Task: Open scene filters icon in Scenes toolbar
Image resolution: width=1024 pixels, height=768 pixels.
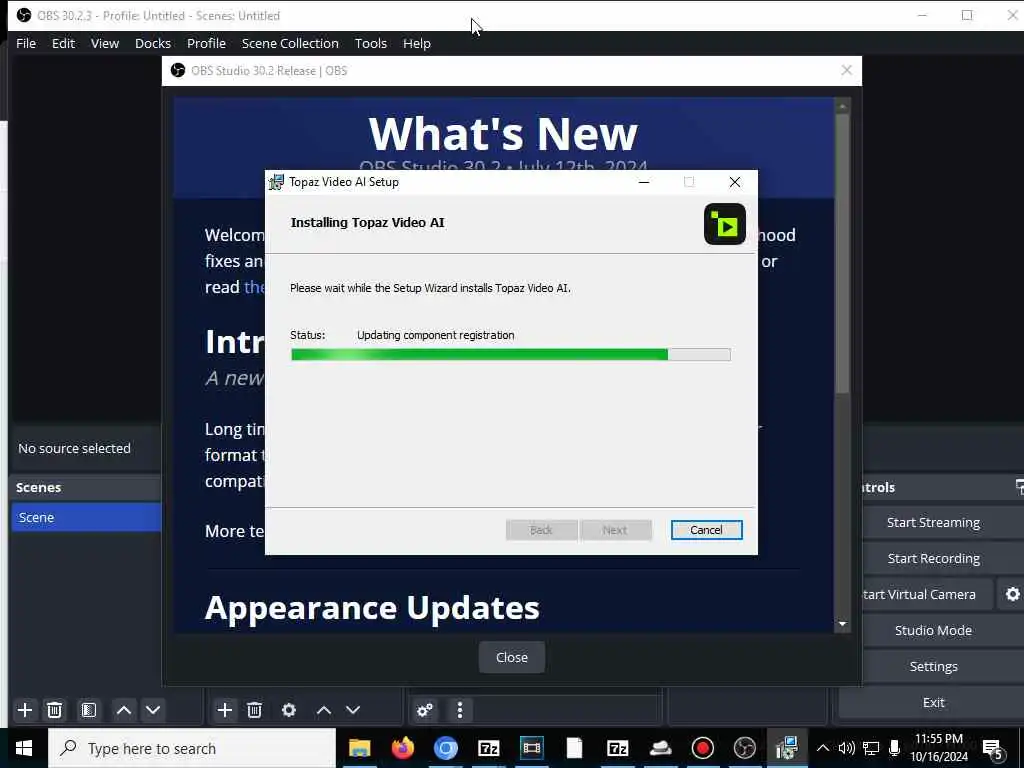Action: (89, 710)
